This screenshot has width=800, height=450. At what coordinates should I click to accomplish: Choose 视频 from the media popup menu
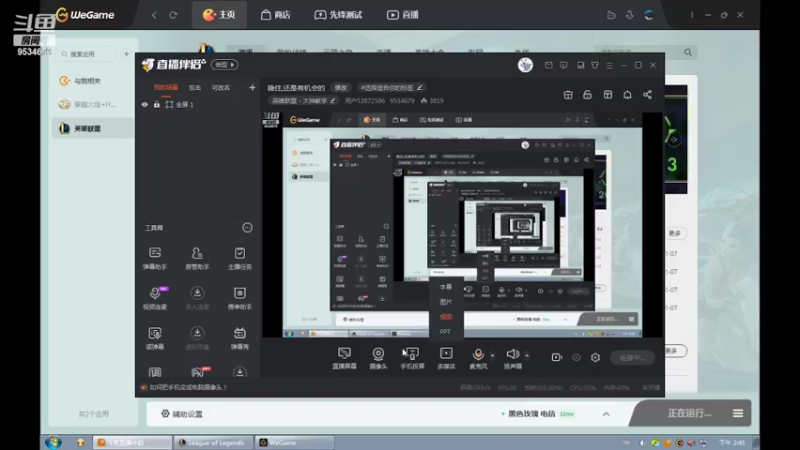tap(446, 317)
